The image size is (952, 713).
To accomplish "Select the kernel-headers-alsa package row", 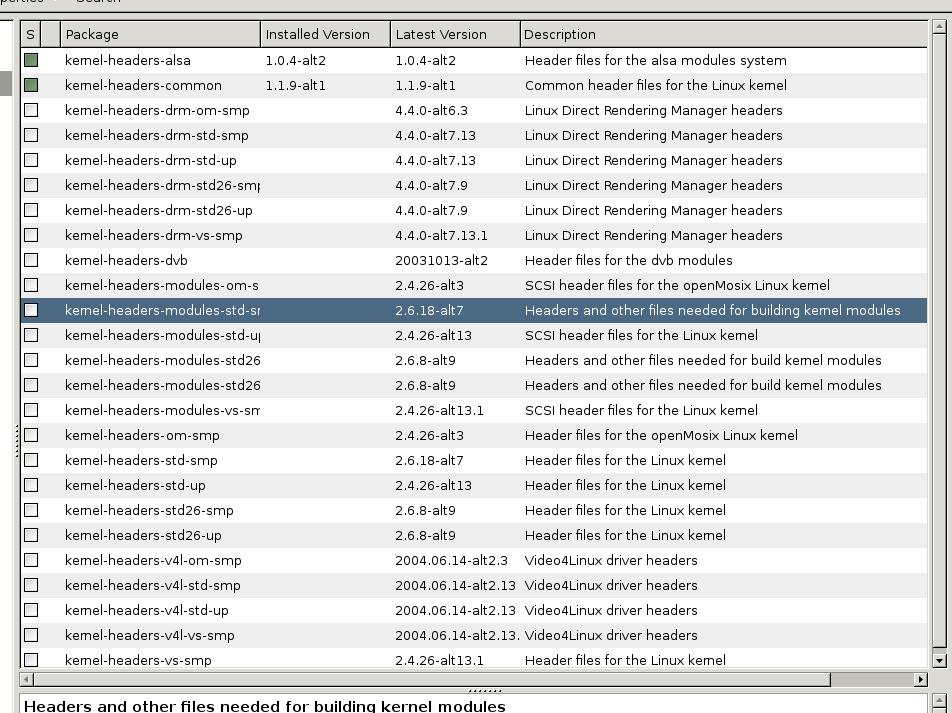I will (474, 60).
